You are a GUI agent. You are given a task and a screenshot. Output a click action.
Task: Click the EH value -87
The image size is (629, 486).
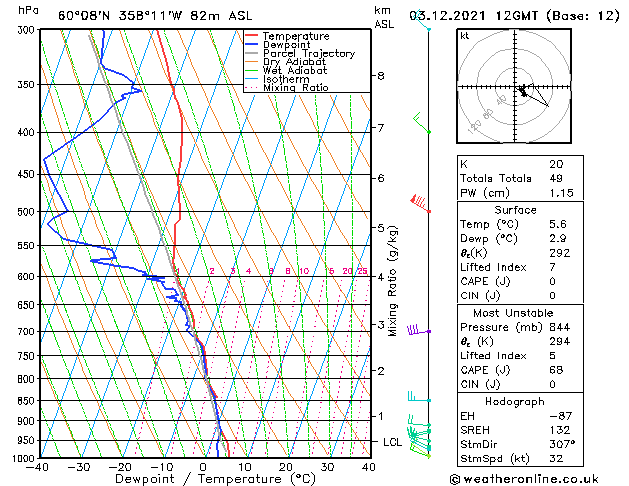pyautogui.click(x=560, y=416)
